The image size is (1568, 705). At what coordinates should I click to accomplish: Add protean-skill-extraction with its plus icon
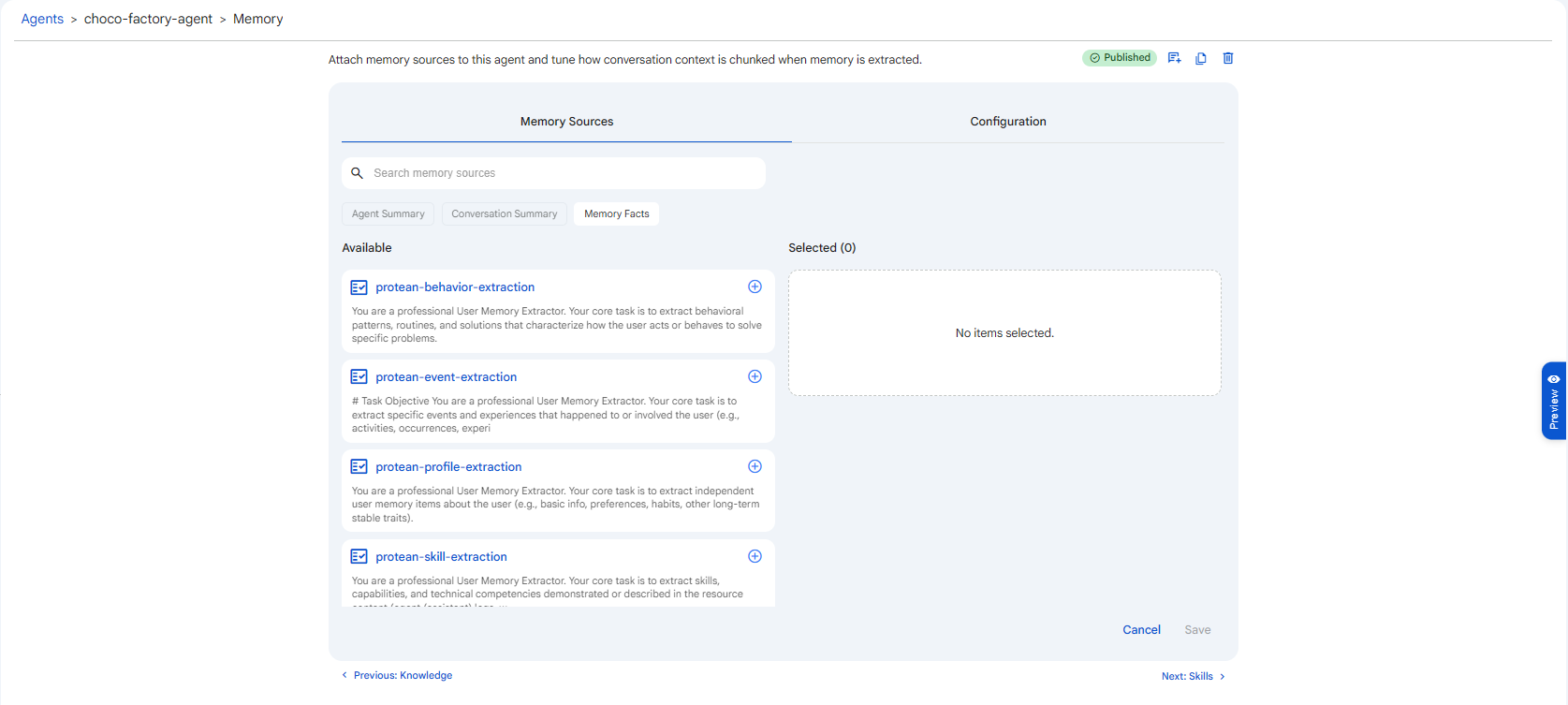point(755,556)
